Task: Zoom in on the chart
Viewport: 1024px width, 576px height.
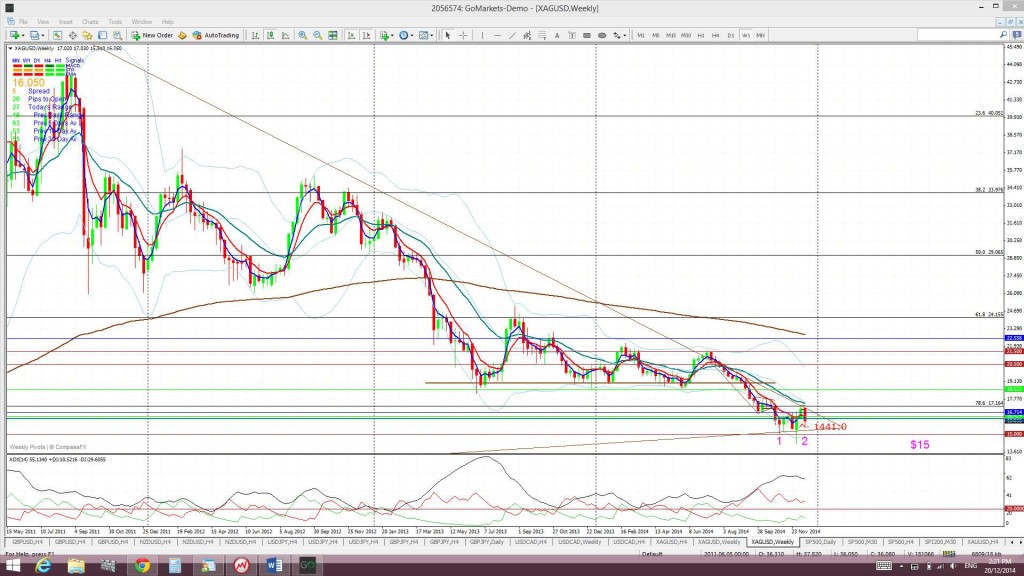Action: (x=303, y=35)
